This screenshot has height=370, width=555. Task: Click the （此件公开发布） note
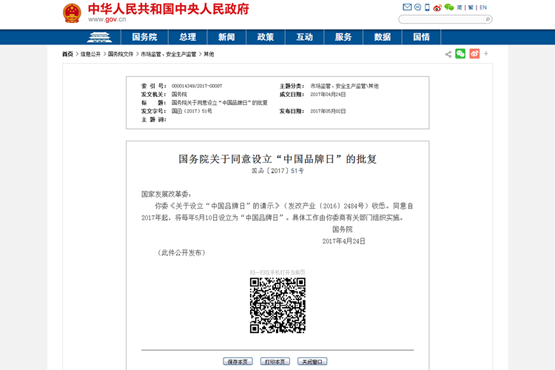point(181,253)
